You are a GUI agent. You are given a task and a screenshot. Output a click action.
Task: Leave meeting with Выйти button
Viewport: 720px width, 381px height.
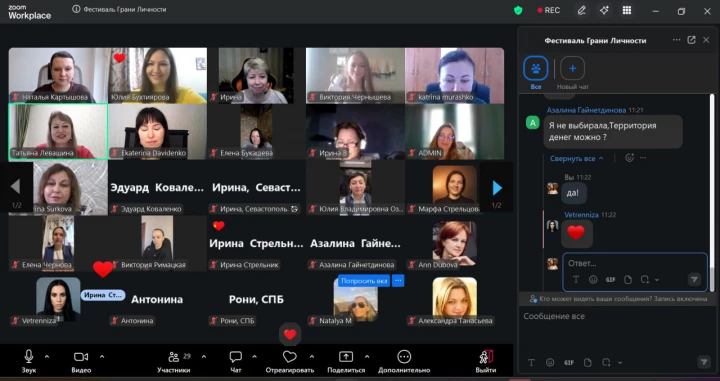point(486,361)
